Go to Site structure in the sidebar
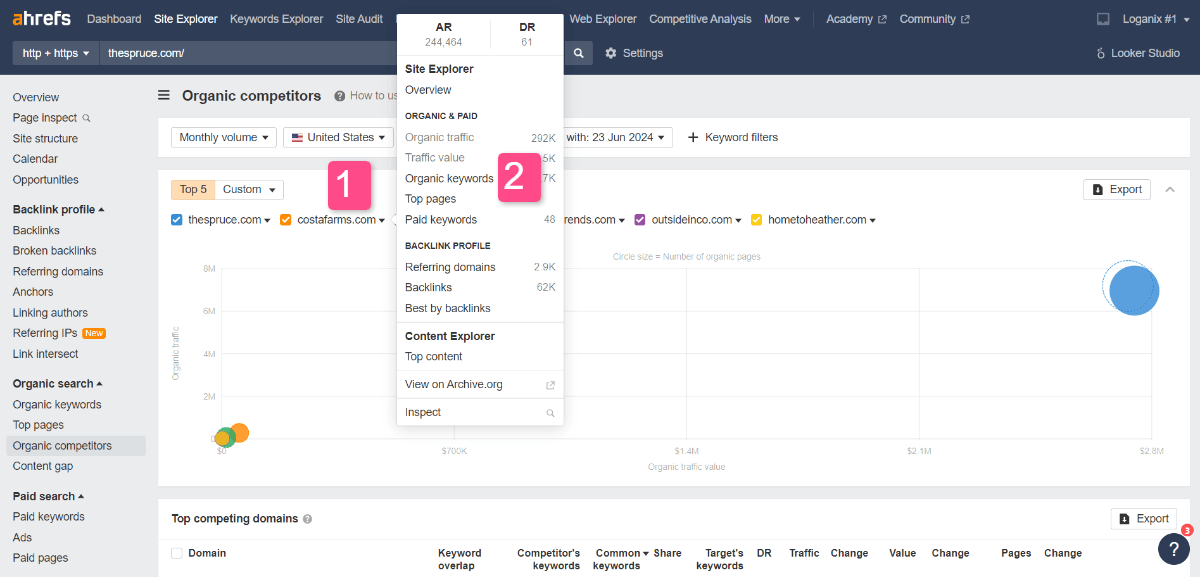The image size is (1200, 577). coord(45,139)
